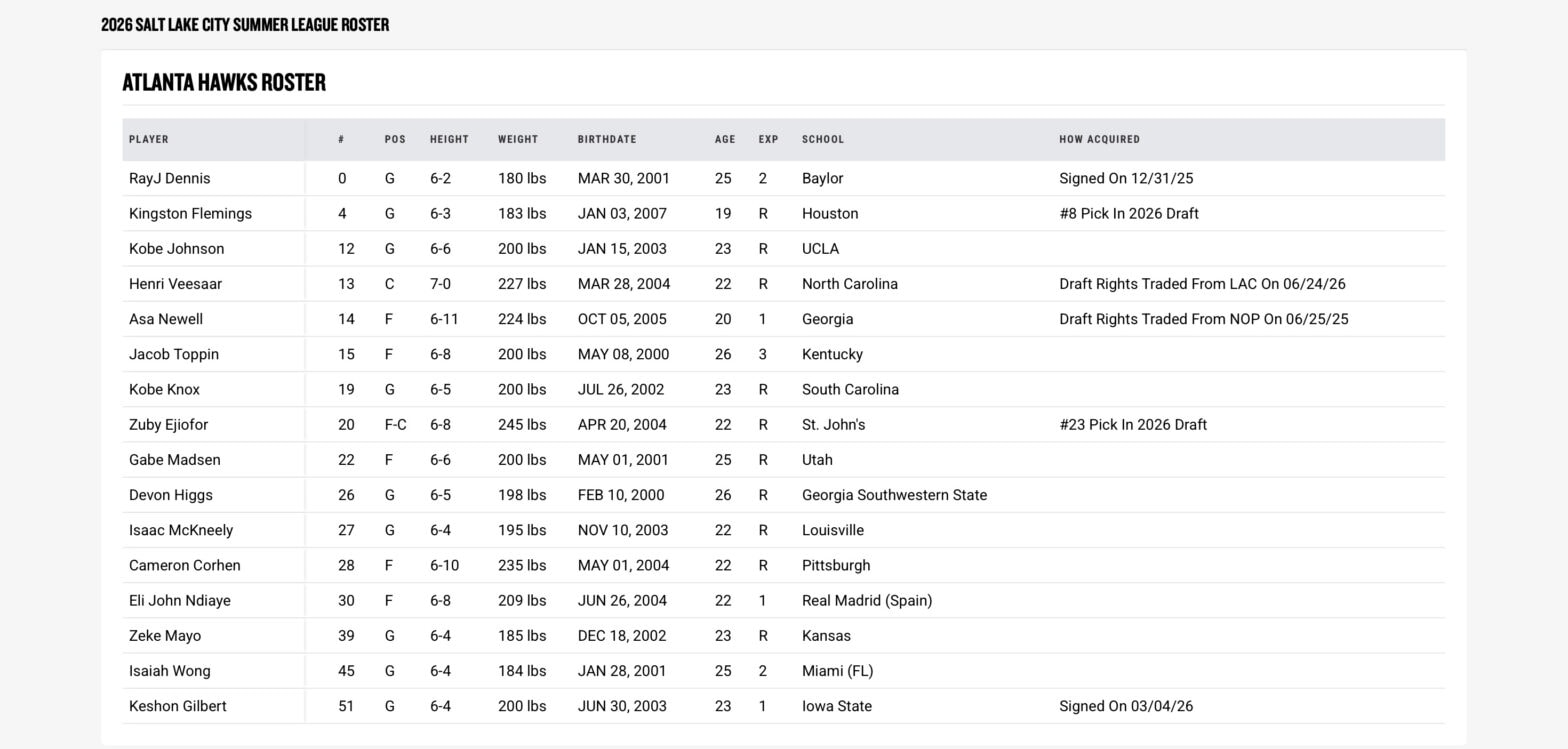Select player name Asa Newell
The width and height of the screenshot is (1568, 749).
click(166, 319)
